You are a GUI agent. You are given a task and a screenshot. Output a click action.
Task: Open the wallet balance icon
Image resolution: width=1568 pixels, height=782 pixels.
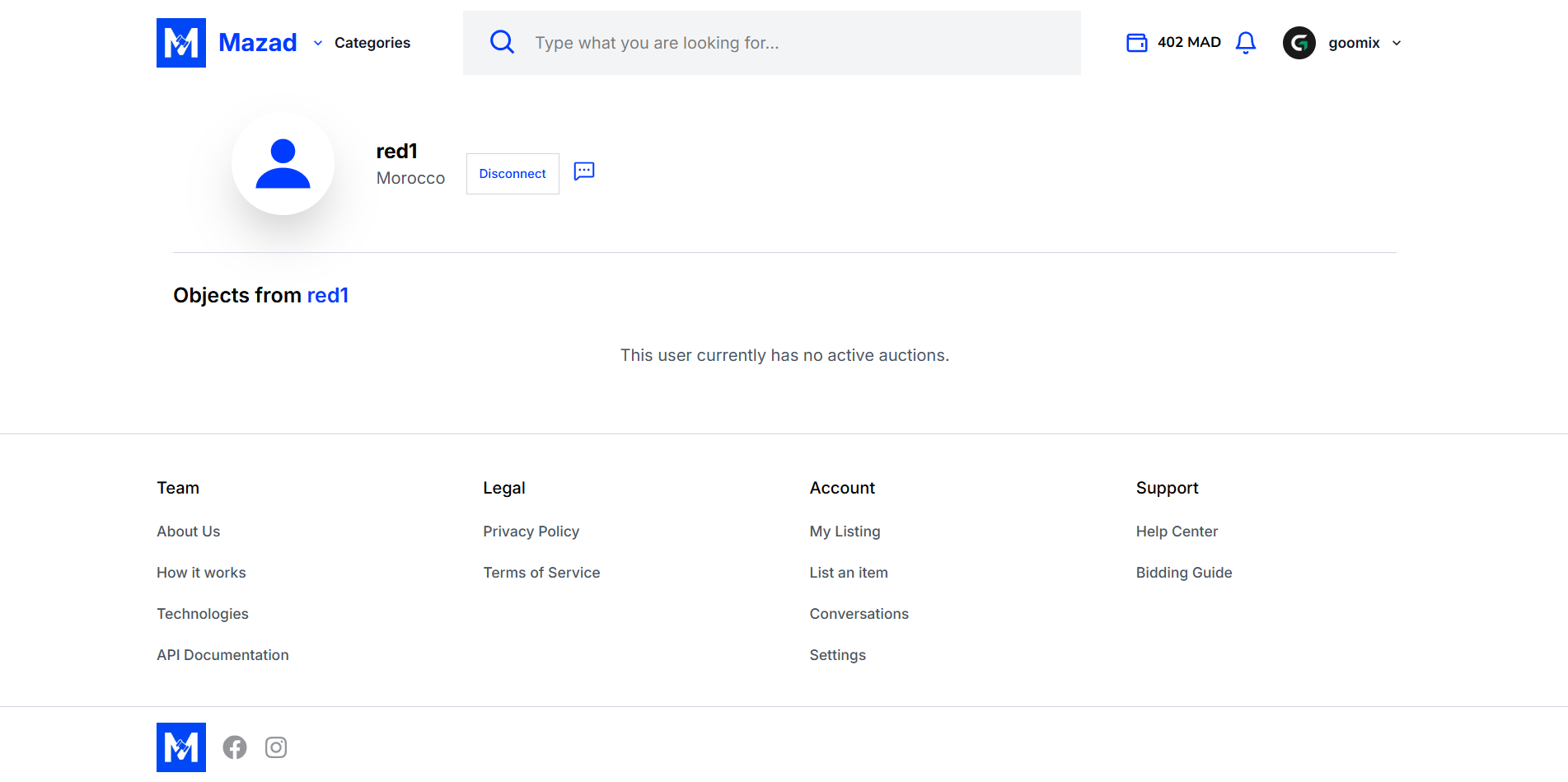click(1136, 42)
